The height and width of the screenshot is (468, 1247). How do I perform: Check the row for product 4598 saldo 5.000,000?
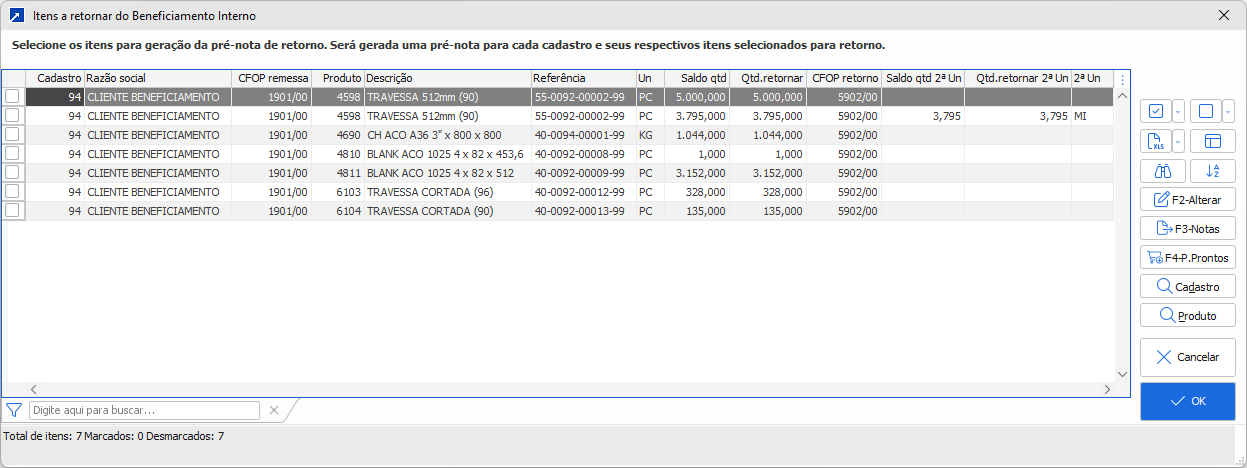[12, 97]
